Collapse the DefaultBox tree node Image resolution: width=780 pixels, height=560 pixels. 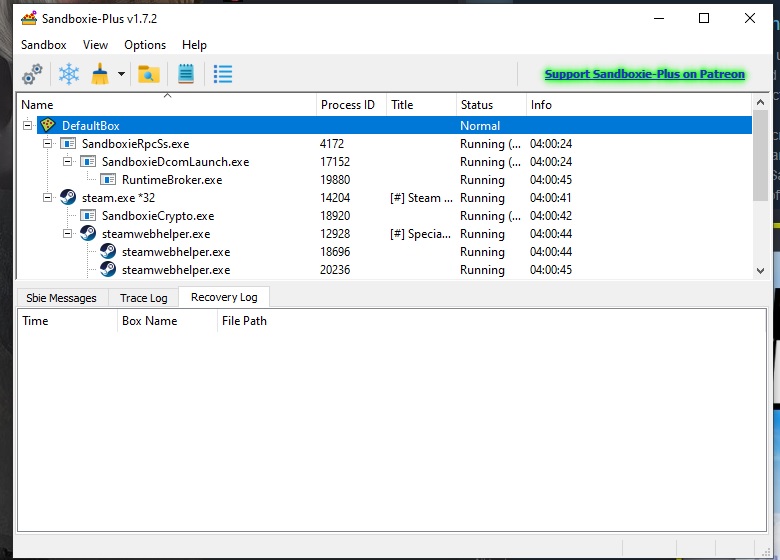coord(28,125)
